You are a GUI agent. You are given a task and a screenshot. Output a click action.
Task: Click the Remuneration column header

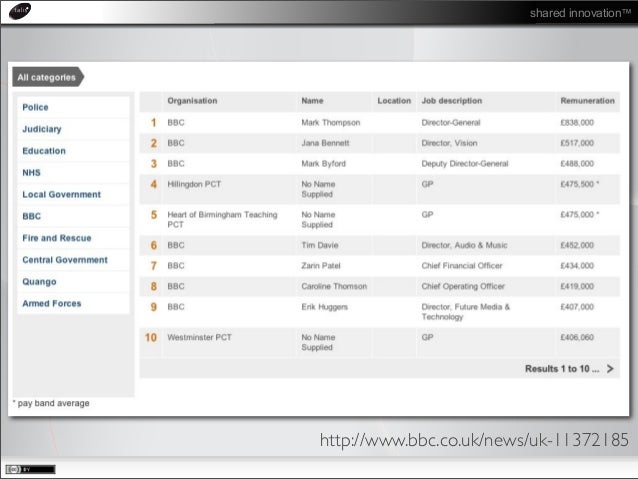(x=588, y=101)
